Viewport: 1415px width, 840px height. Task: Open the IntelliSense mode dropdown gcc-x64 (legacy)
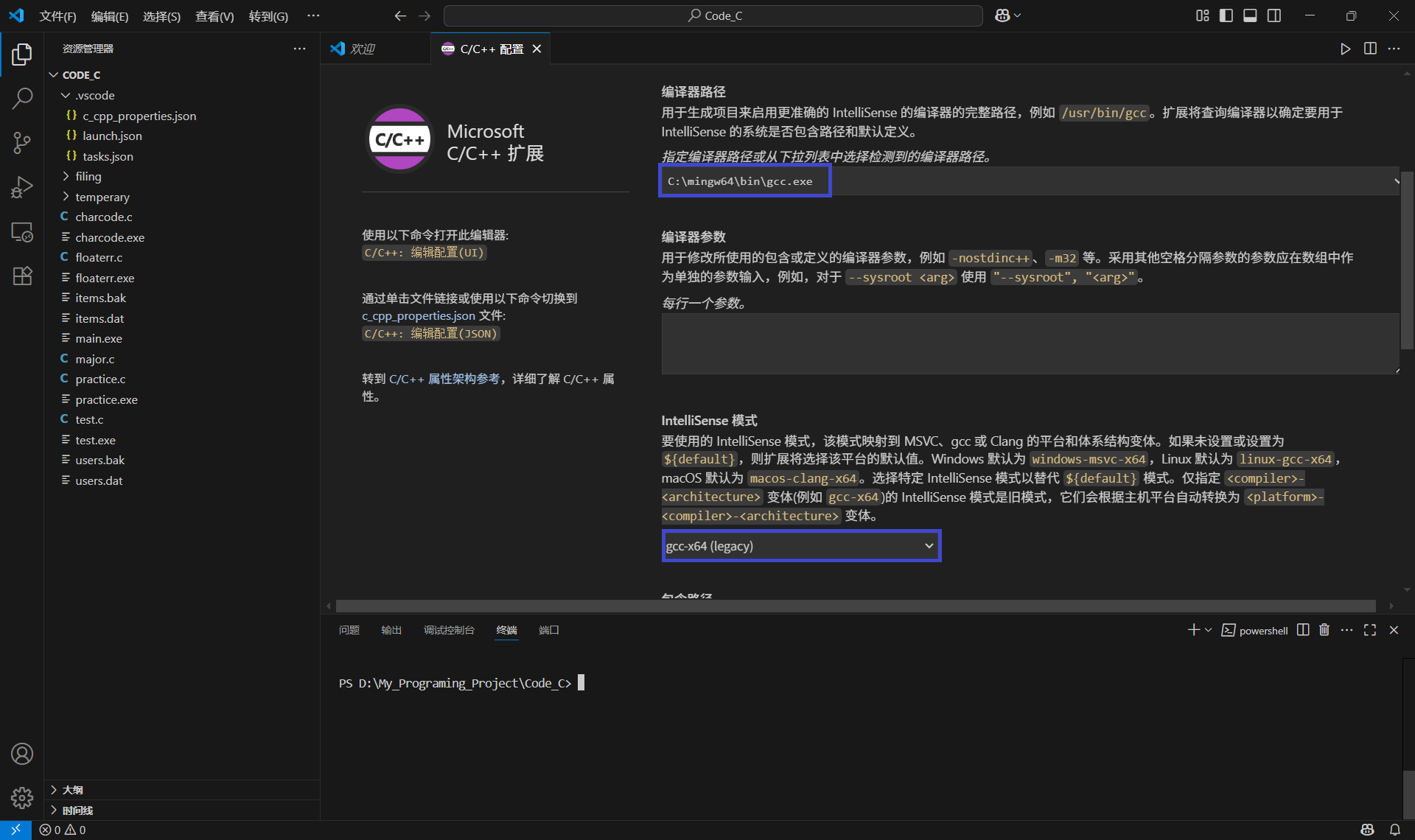(x=800, y=545)
